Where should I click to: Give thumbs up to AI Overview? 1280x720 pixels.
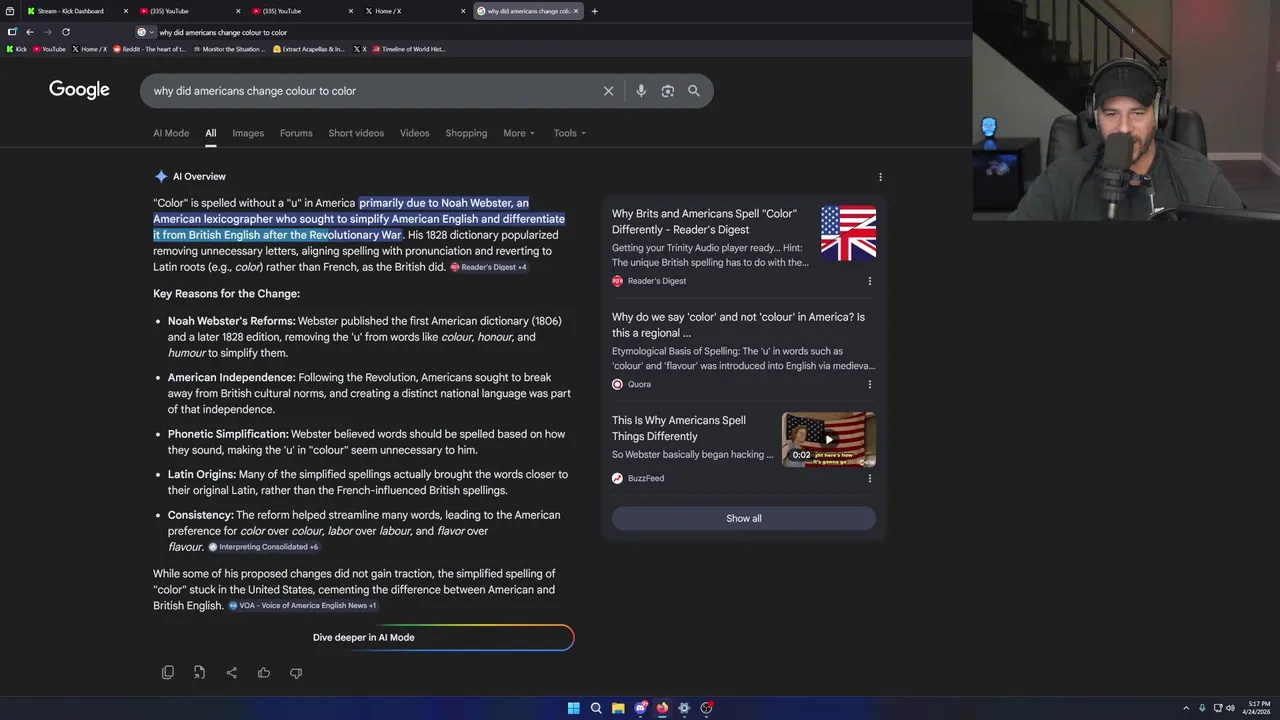[264, 673]
